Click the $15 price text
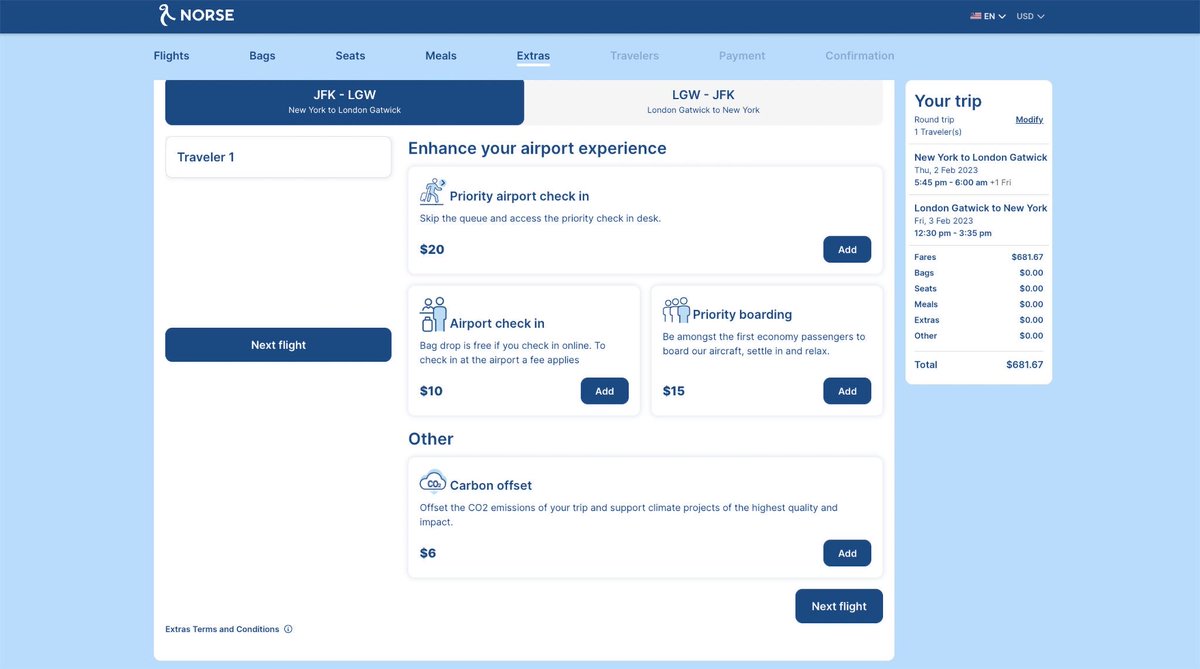The height and width of the screenshot is (669, 1200). [x=674, y=391]
